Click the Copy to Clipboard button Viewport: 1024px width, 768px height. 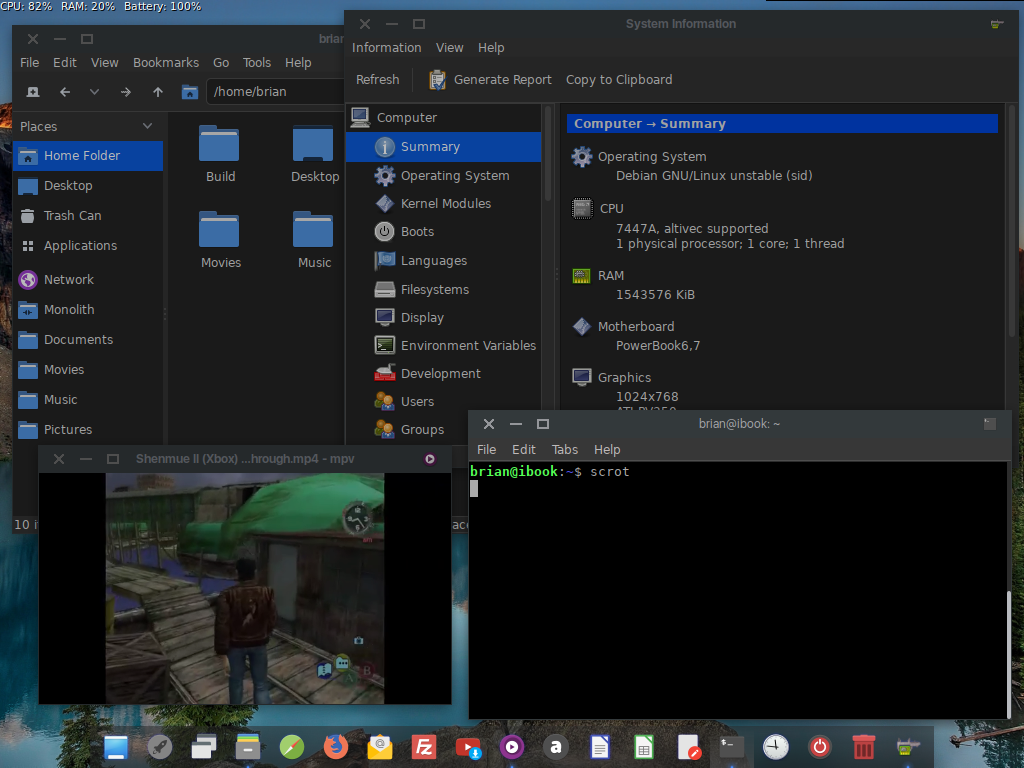619,80
